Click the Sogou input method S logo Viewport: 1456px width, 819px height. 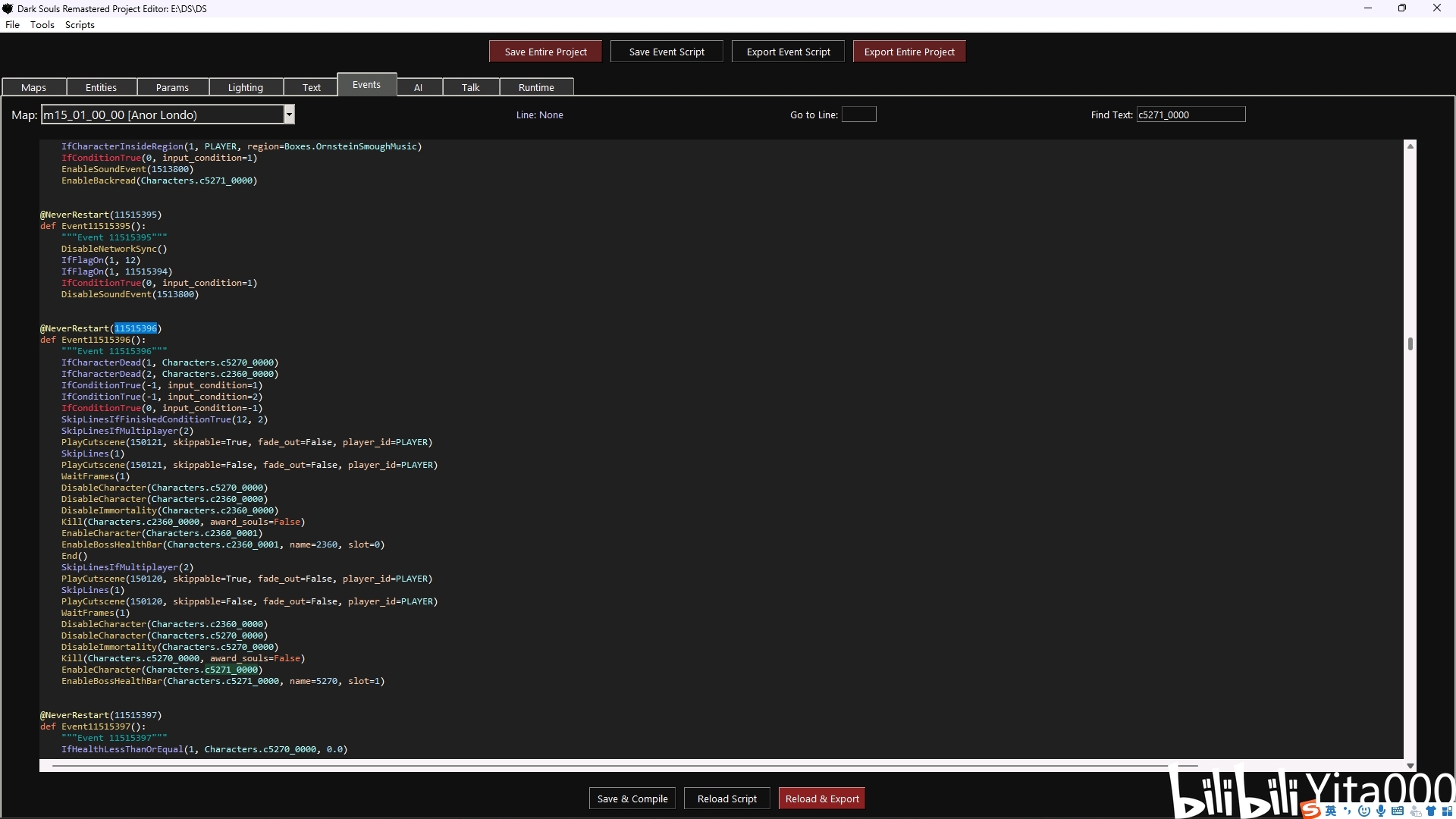coord(1310,811)
